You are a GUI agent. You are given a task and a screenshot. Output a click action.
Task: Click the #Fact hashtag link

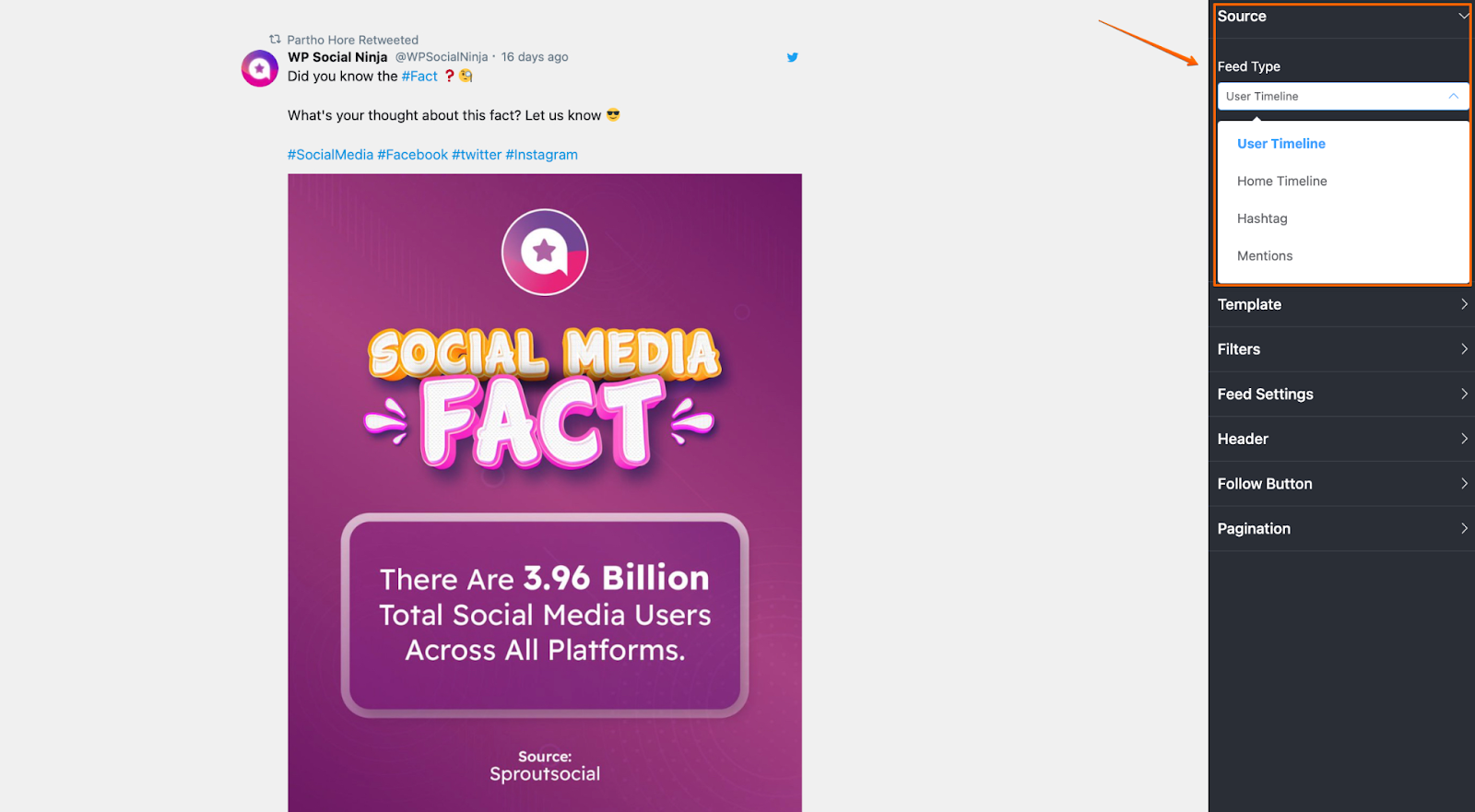(x=419, y=76)
